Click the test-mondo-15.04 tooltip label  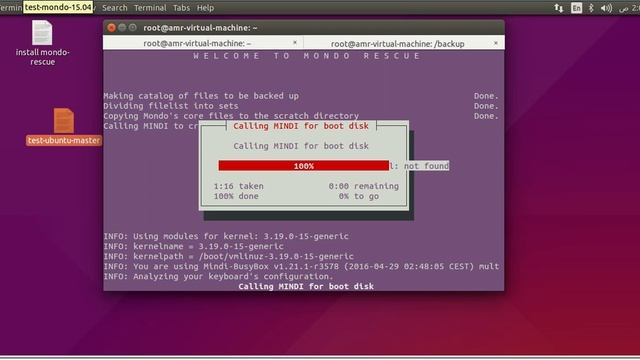pyautogui.click(x=58, y=7)
